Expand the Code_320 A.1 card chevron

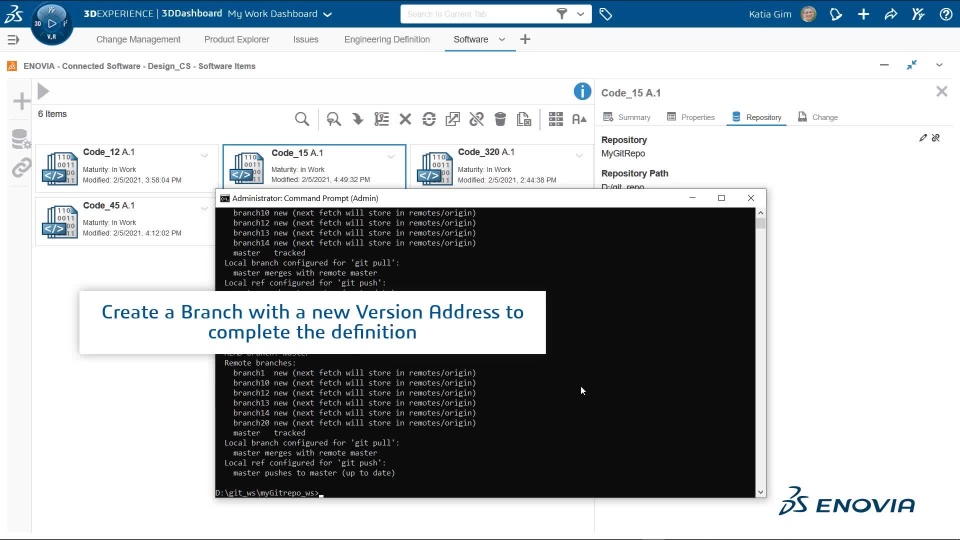(579, 156)
